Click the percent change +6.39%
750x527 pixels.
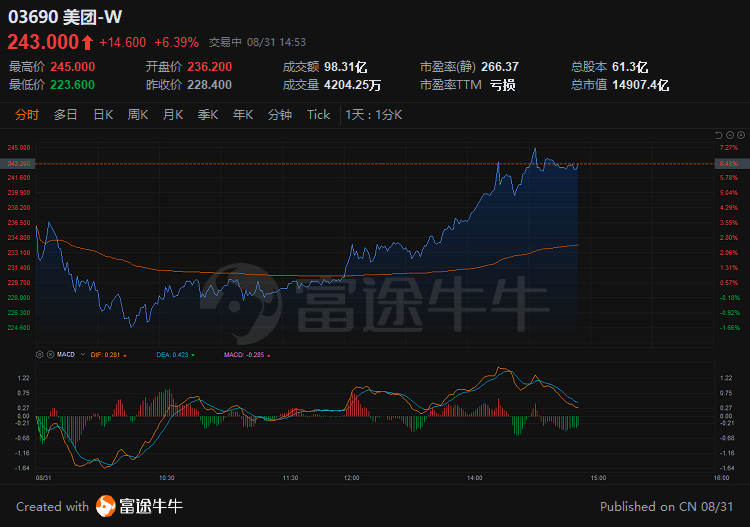[176, 43]
